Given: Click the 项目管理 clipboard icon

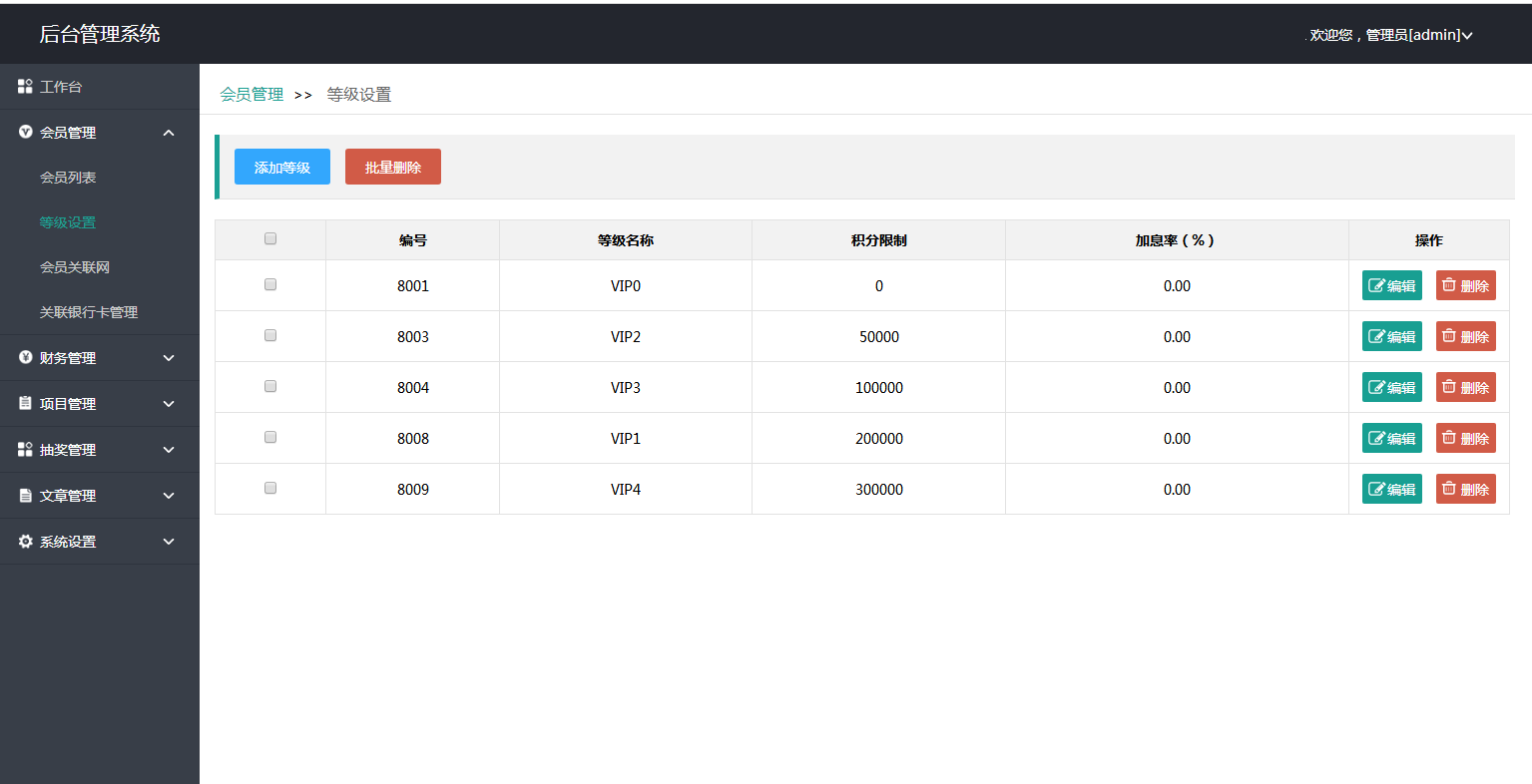Looking at the screenshot, I should 26,403.
